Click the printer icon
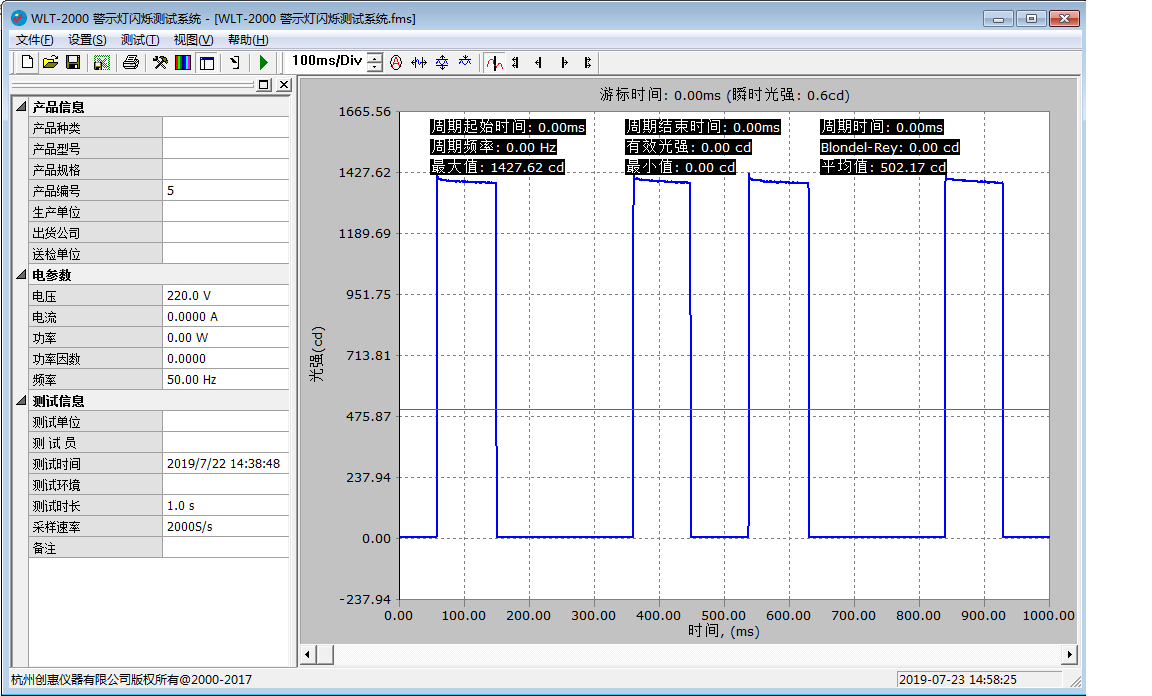 (x=130, y=62)
